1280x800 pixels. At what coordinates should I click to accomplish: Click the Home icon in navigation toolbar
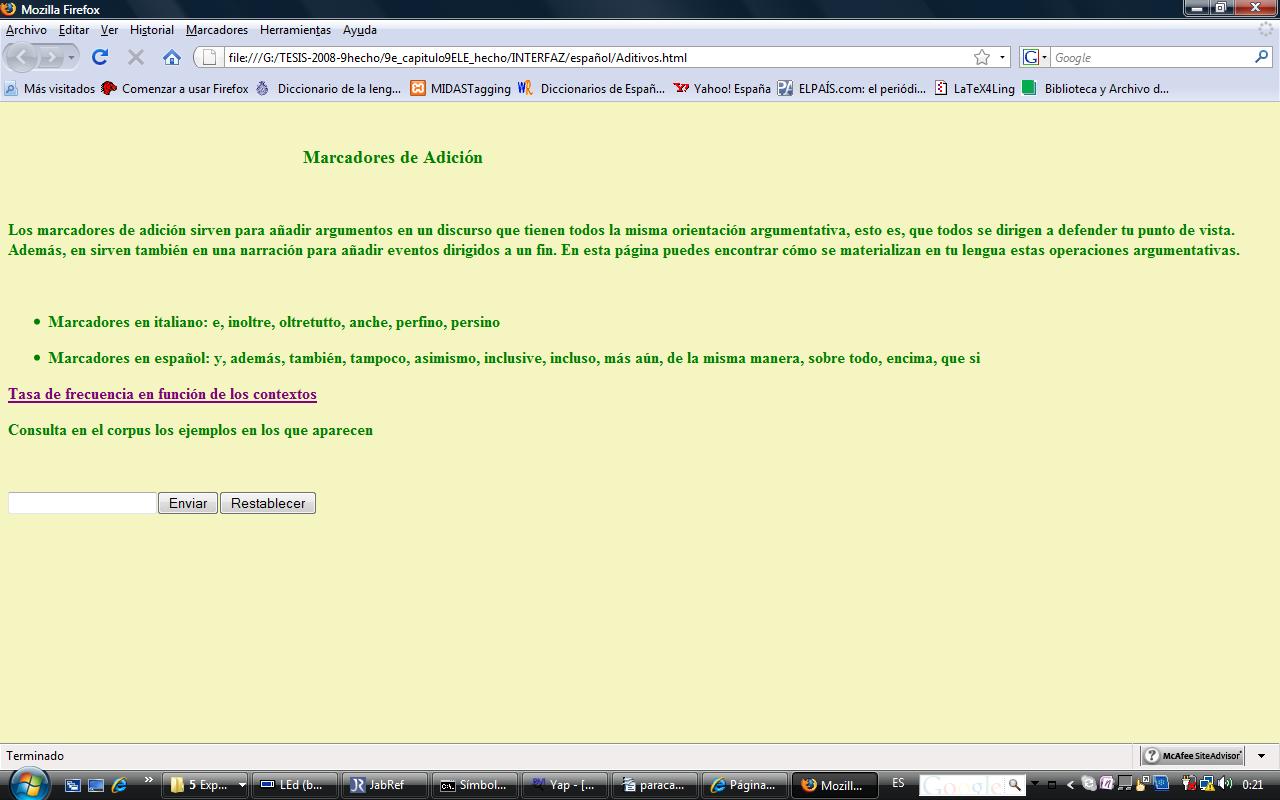pyautogui.click(x=172, y=57)
